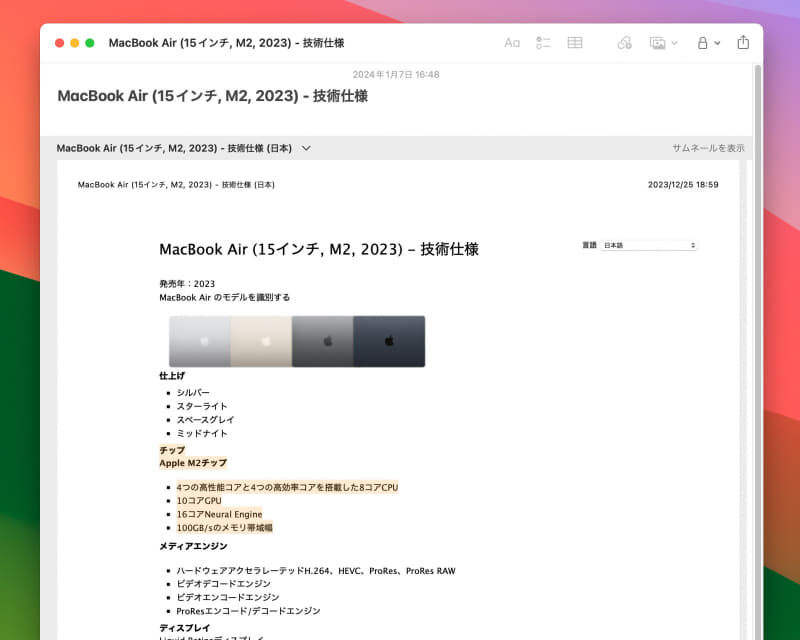Image resolution: width=800 pixels, height=640 pixels.
Task: Select the Starlight MacBook color thumbnail
Action: [263, 340]
